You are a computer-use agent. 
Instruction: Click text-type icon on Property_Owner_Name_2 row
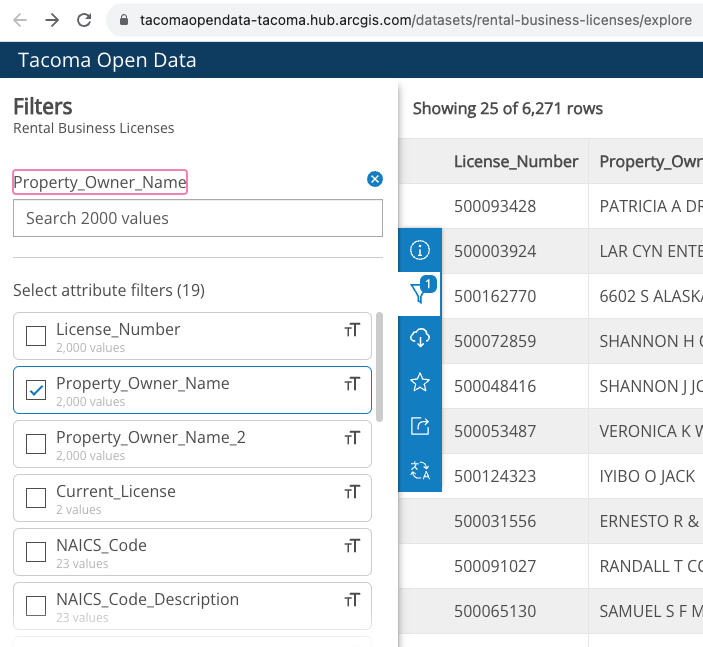pyautogui.click(x=352, y=438)
